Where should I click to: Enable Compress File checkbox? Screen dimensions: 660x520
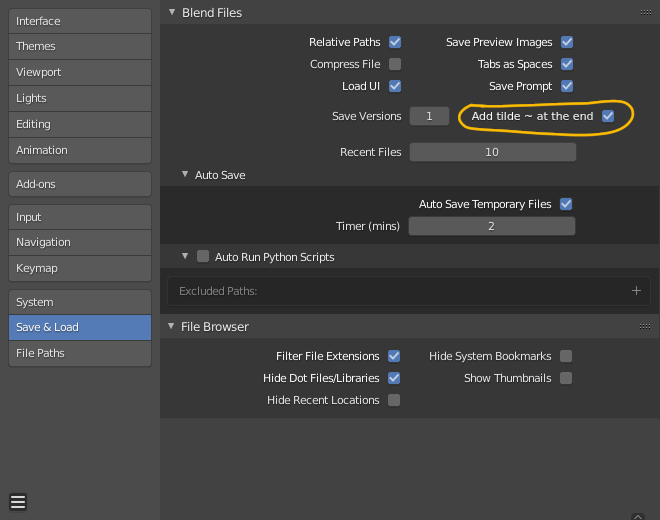click(x=395, y=64)
